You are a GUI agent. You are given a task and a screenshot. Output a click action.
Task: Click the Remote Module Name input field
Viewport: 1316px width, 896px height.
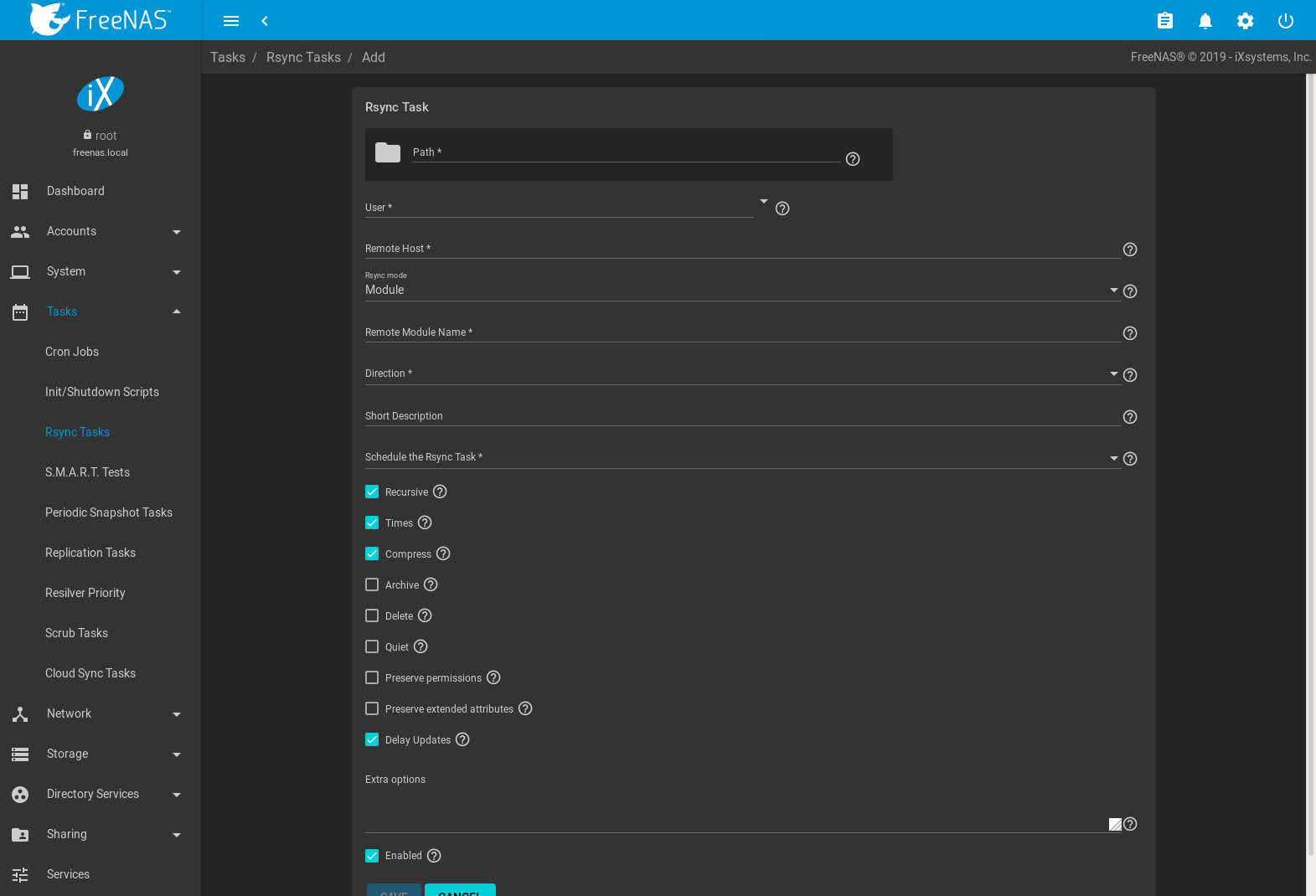[741, 332]
